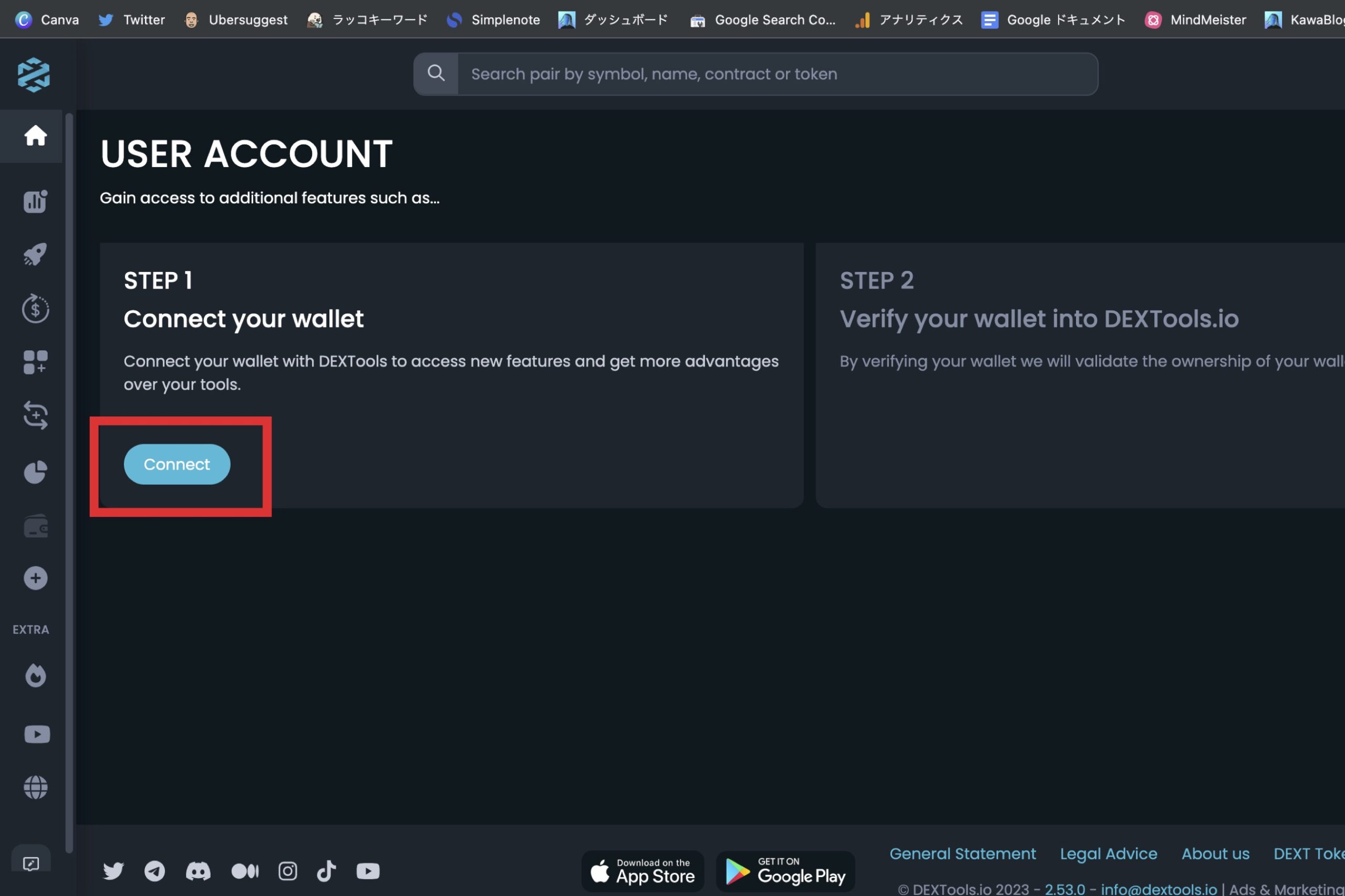Open the Legal Advice footer link

pos(1109,853)
